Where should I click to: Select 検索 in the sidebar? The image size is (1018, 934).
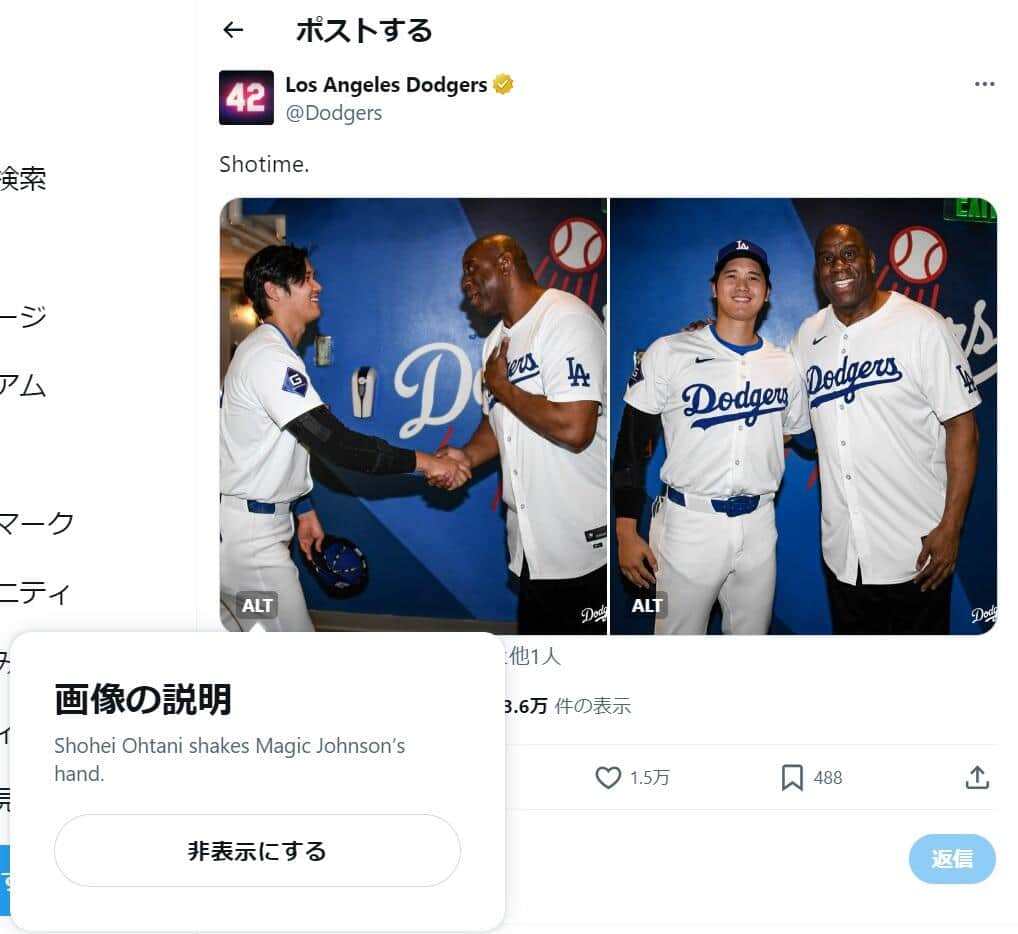[22, 179]
